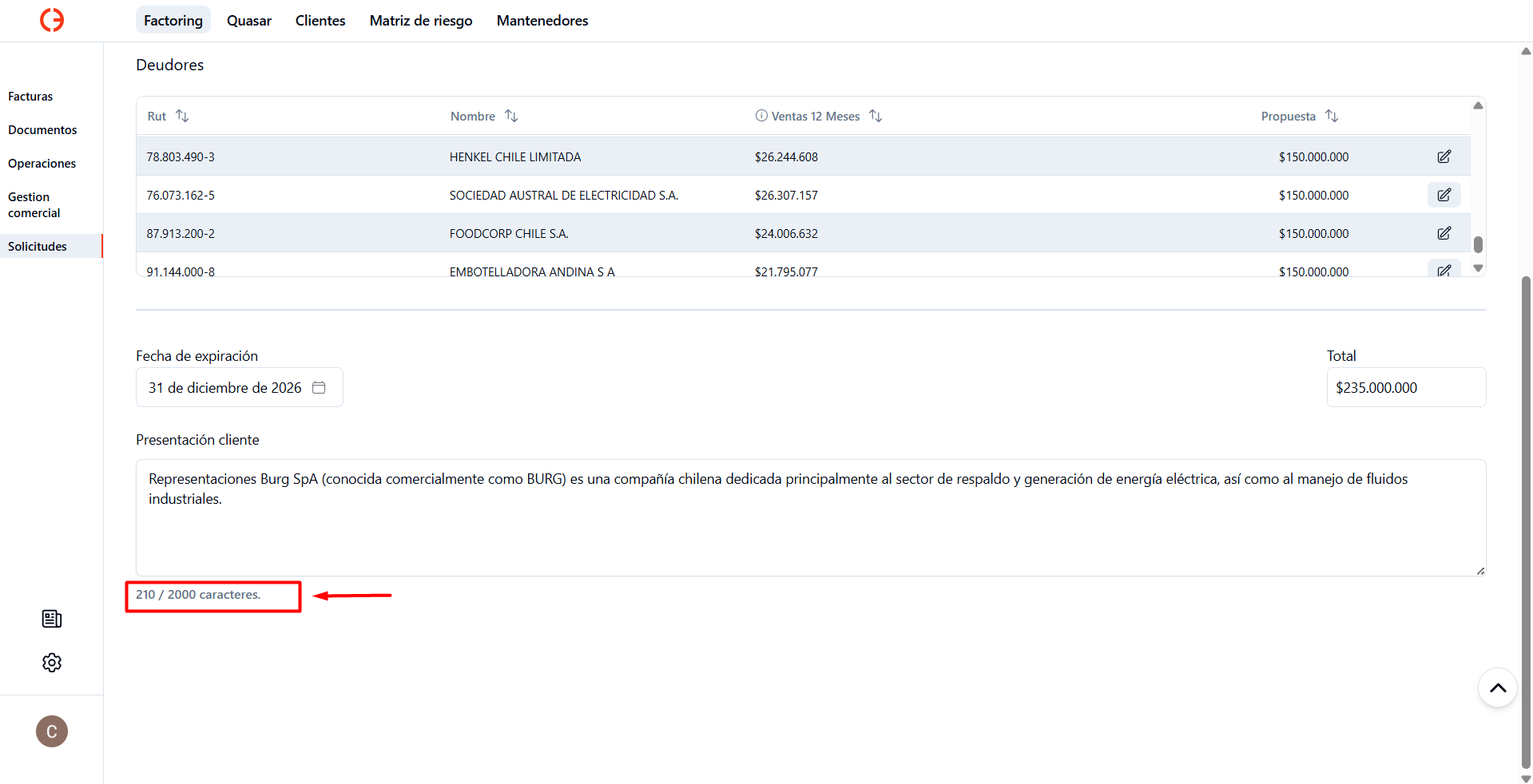
Task: Sort the table by Propuesta
Action: [x=1332, y=116]
